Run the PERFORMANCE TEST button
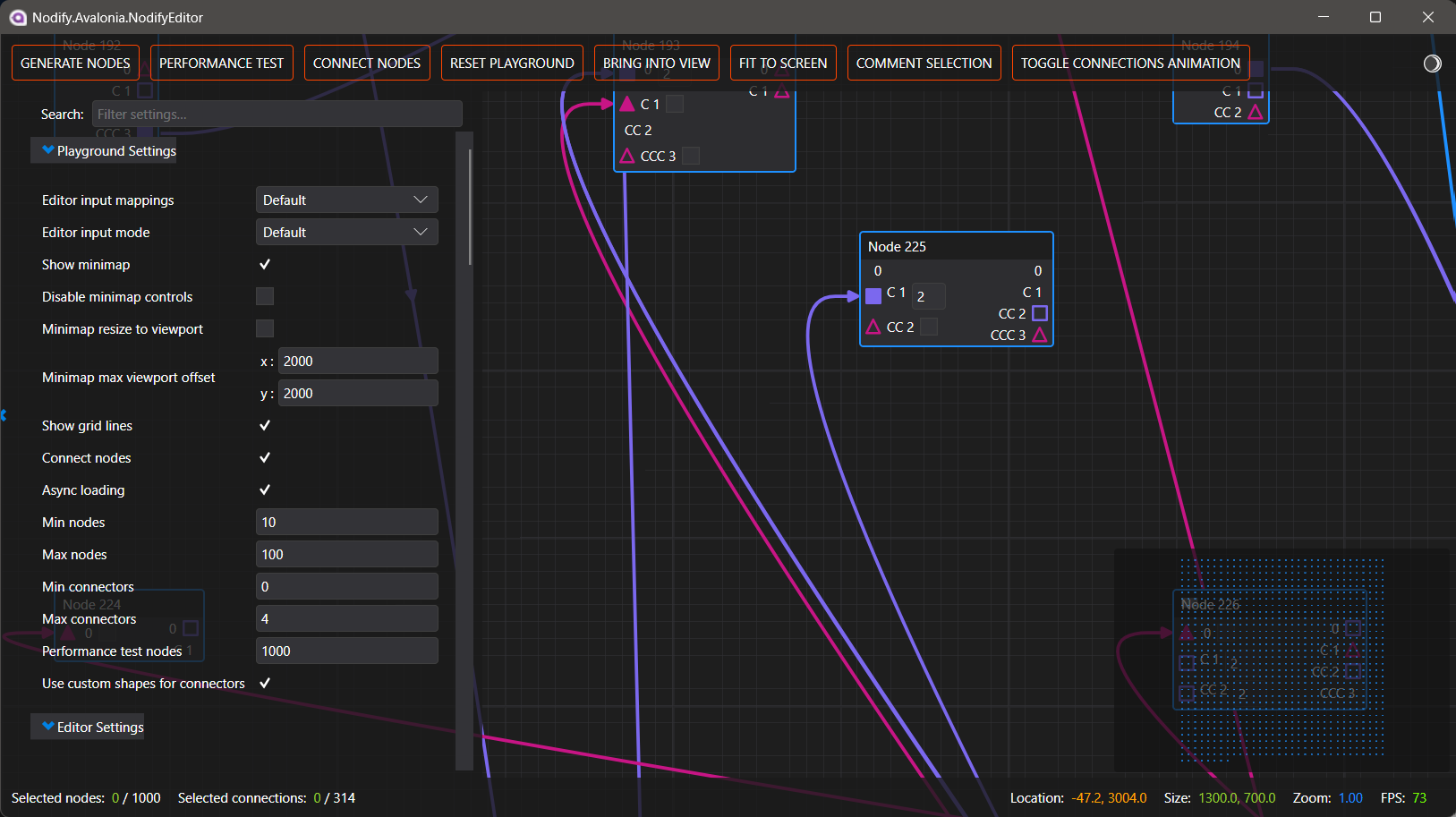Screen dimensions: 1456x817 point(222,63)
